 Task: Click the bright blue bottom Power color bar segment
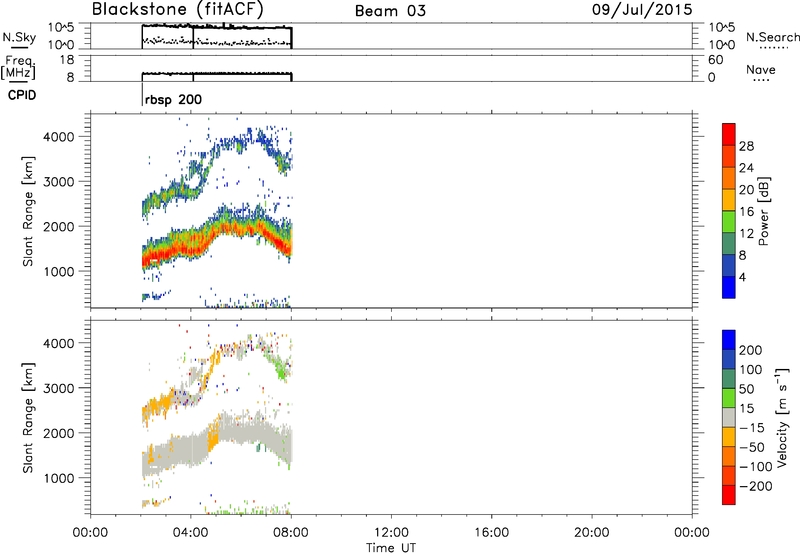click(729, 287)
